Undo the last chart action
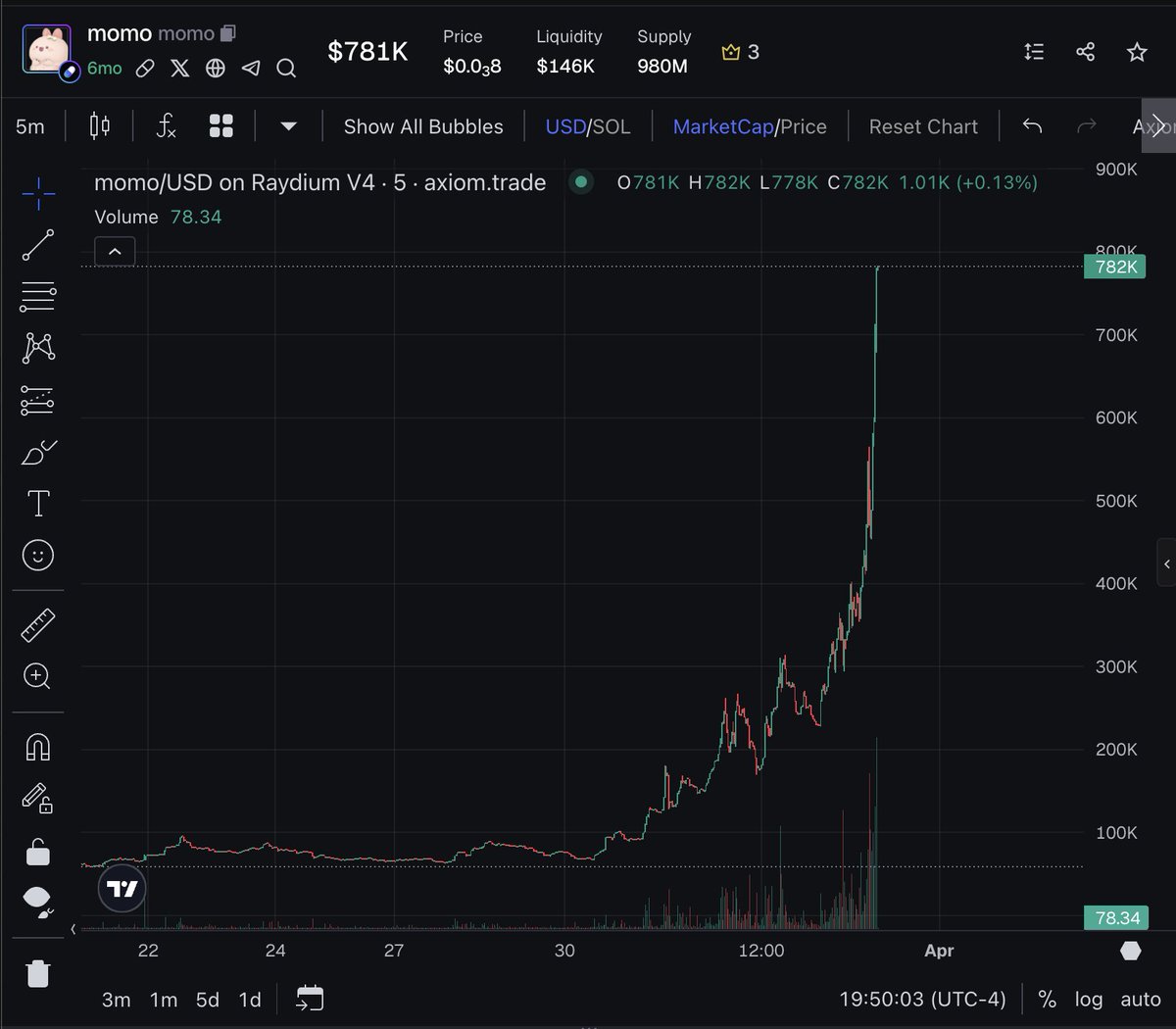 pos(1032,125)
